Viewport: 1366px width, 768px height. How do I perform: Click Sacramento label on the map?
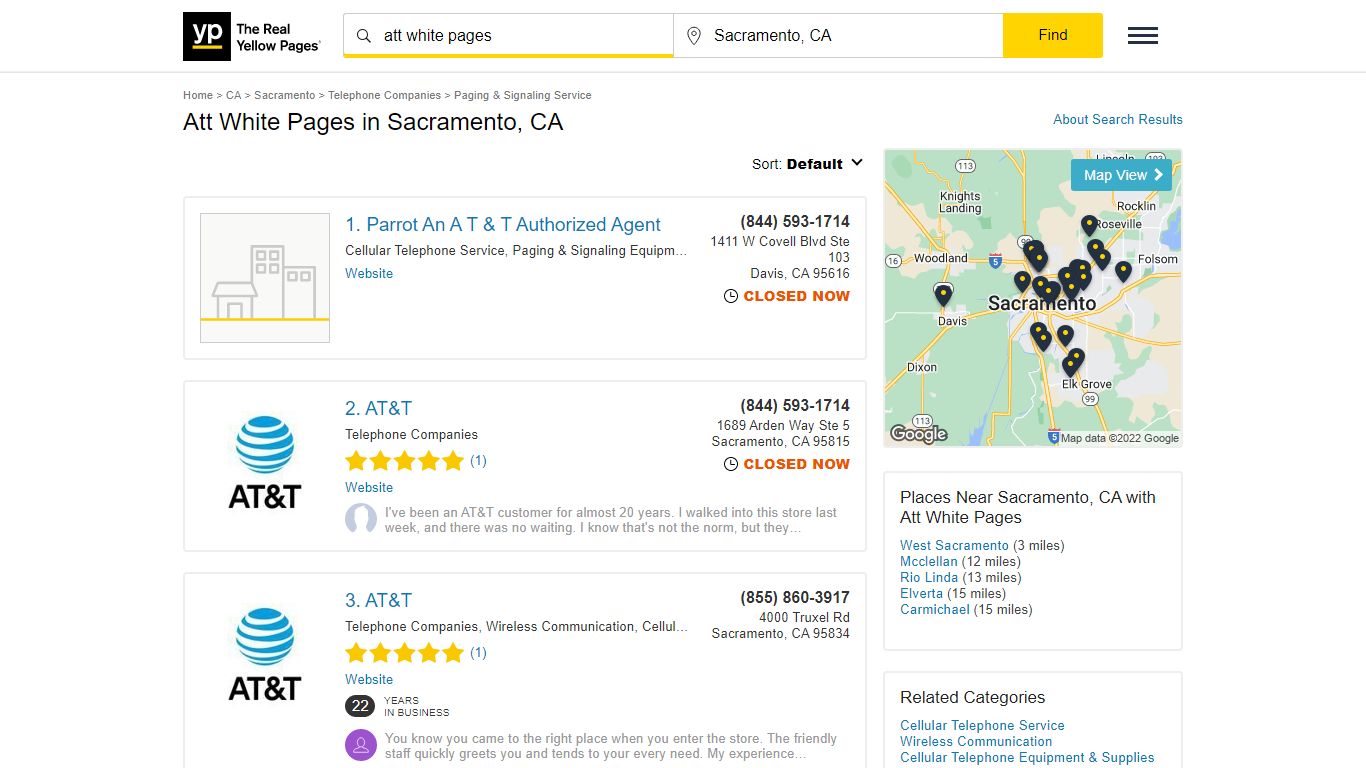pos(1042,303)
